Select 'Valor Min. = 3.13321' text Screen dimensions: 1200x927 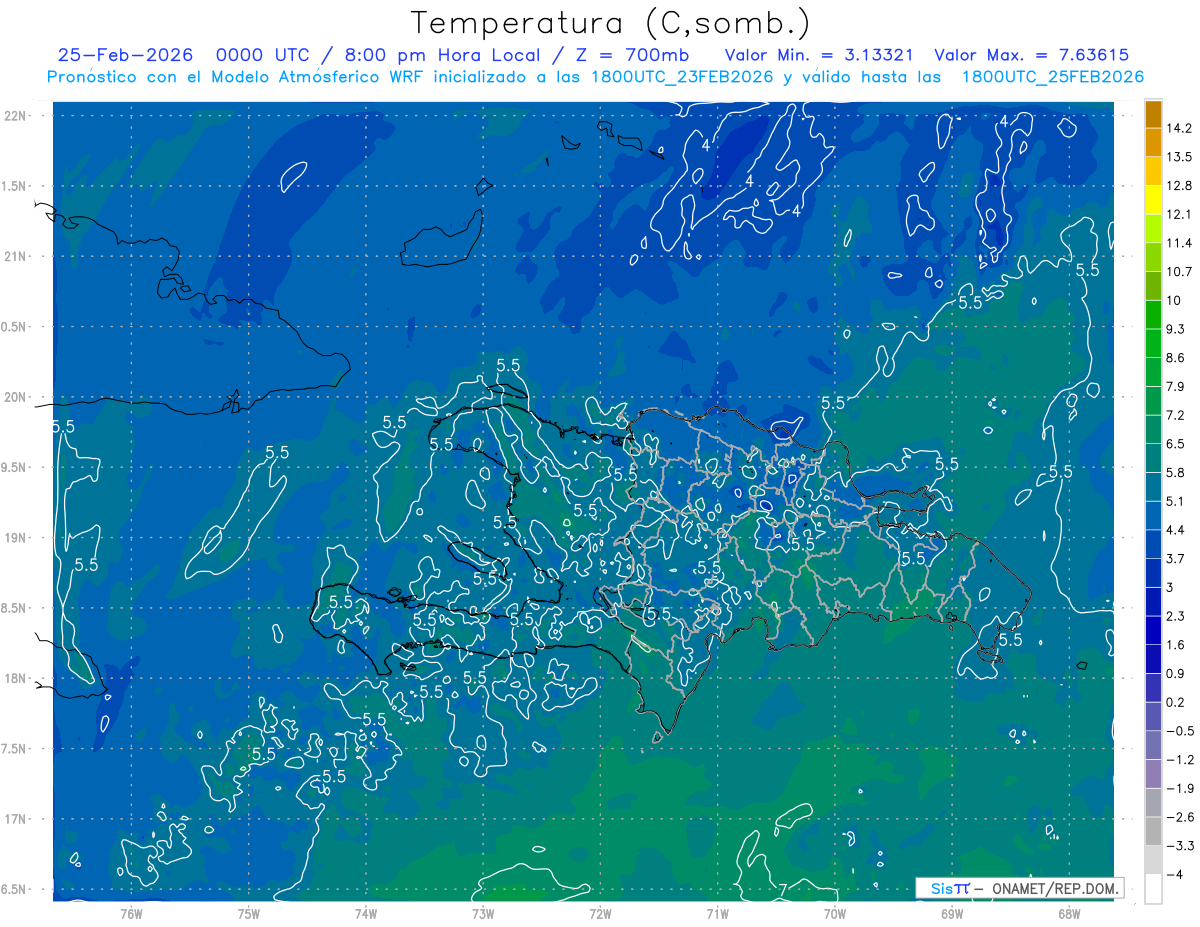click(x=819, y=55)
